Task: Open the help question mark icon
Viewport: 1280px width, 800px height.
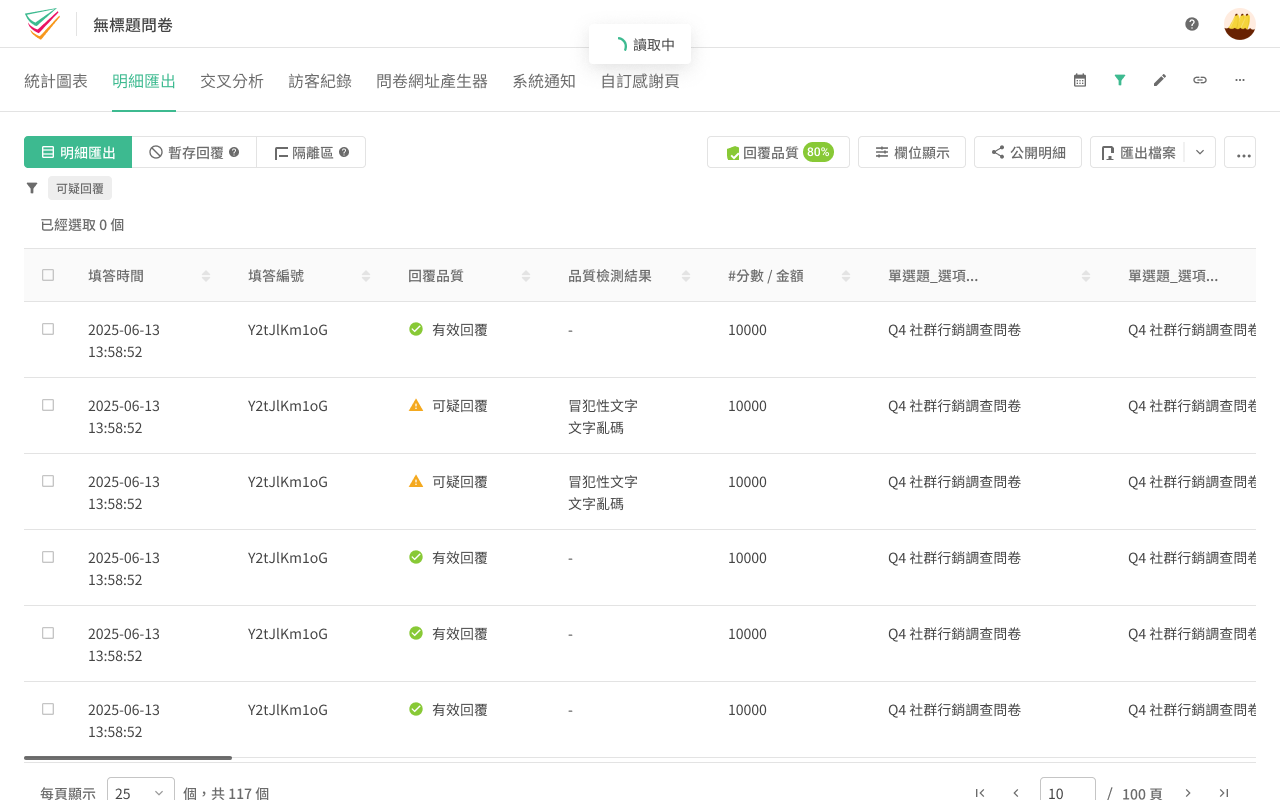Action: 1192,24
